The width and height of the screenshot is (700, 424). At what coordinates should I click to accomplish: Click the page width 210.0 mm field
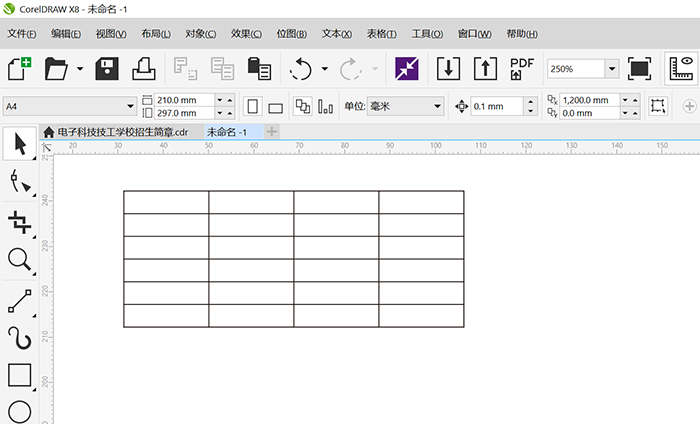pos(184,100)
